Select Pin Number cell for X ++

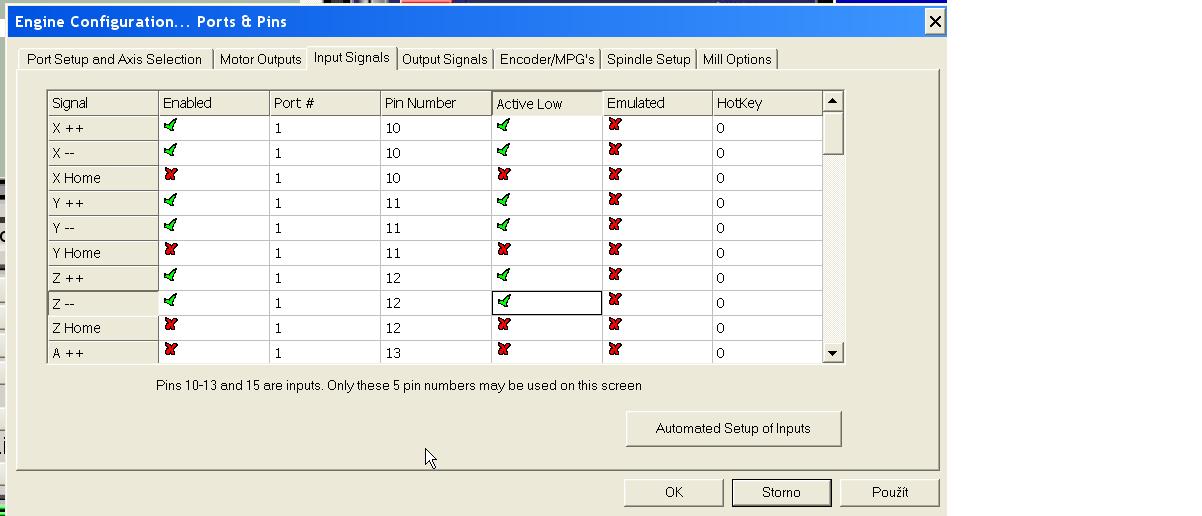tap(435, 128)
